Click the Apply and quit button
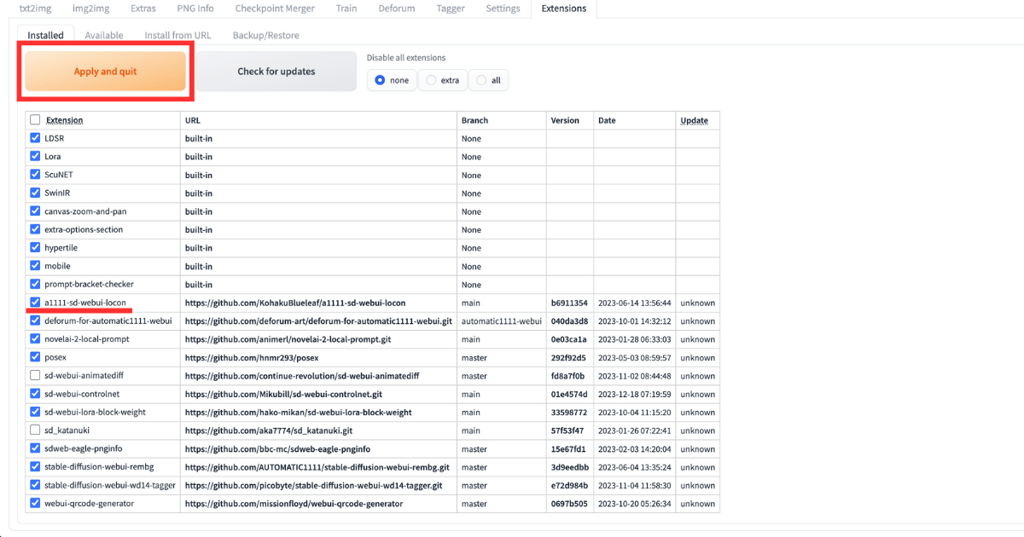The height and width of the screenshot is (537, 1024). pyautogui.click(x=105, y=72)
